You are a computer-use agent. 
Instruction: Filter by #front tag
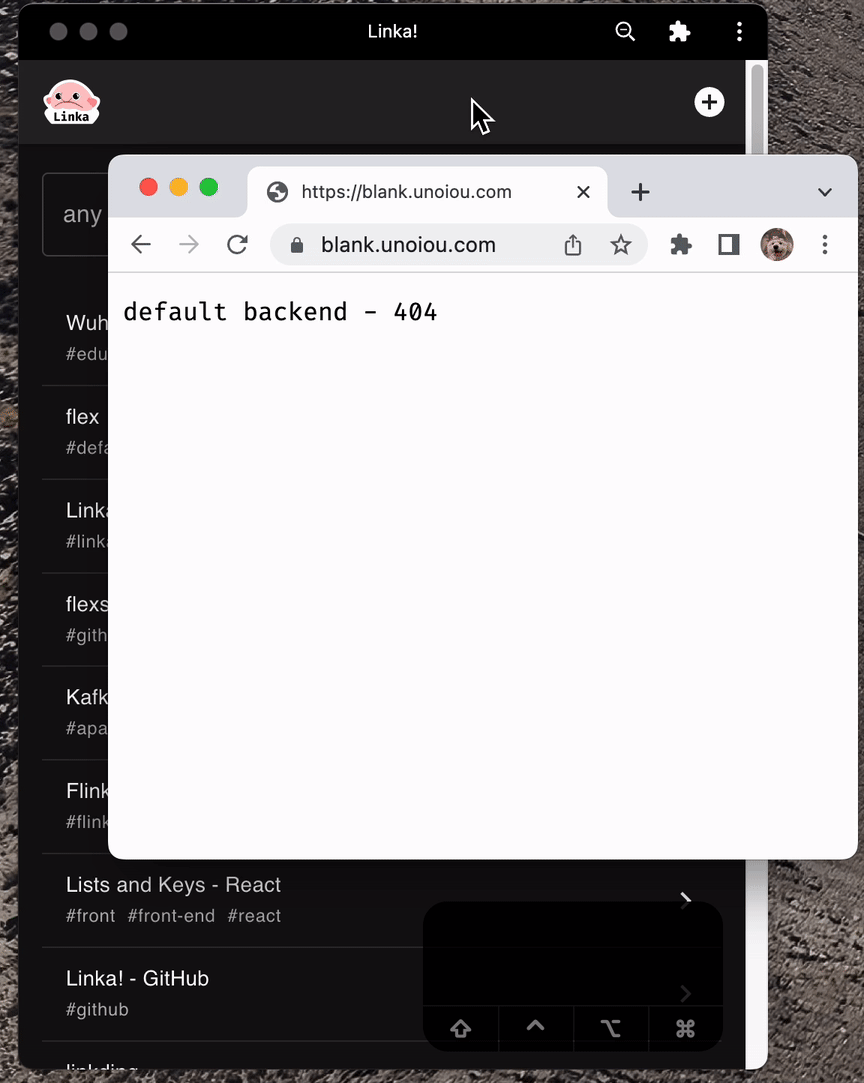point(90,916)
